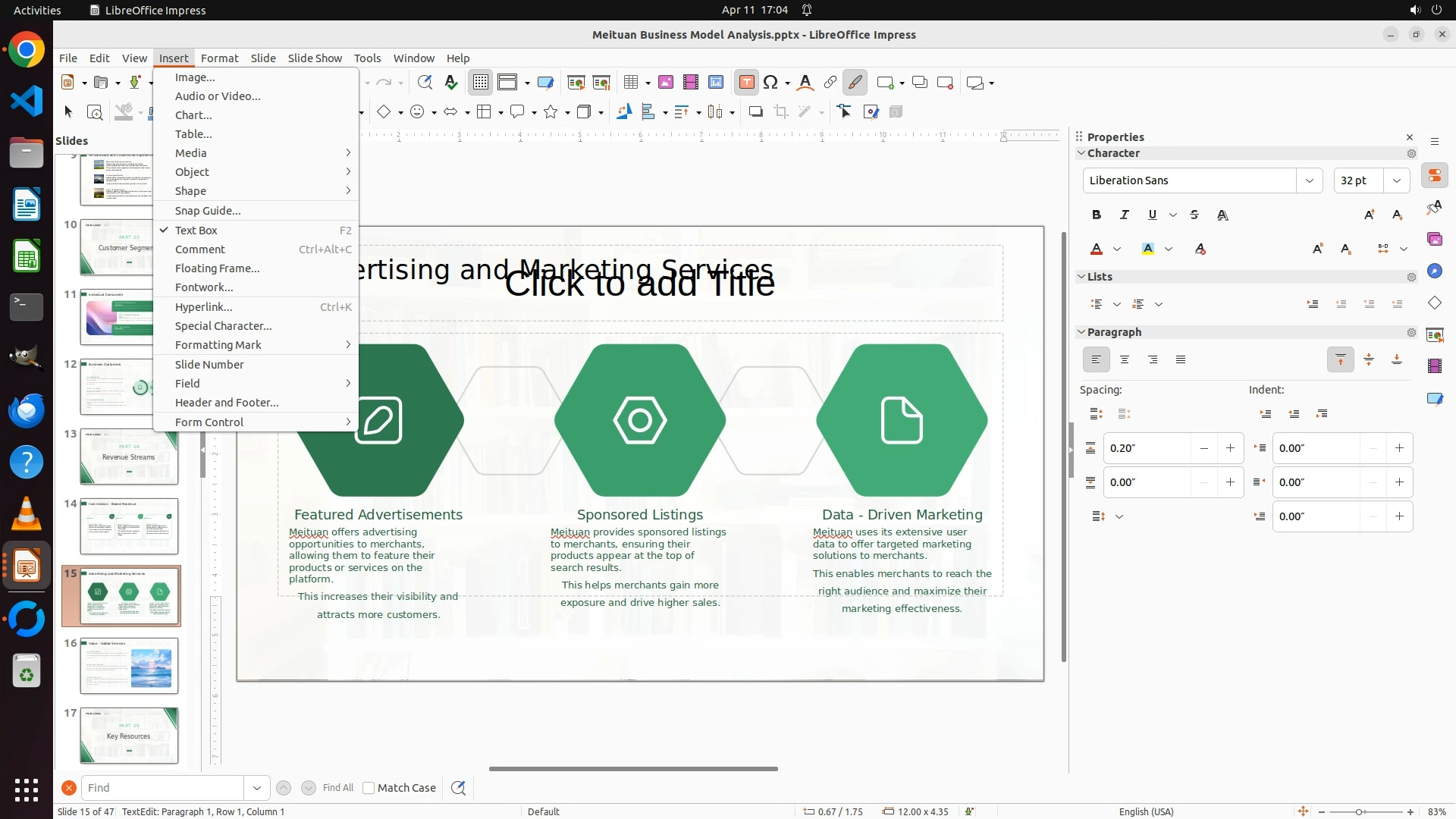Select the arrow selection tool

(x=68, y=112)
